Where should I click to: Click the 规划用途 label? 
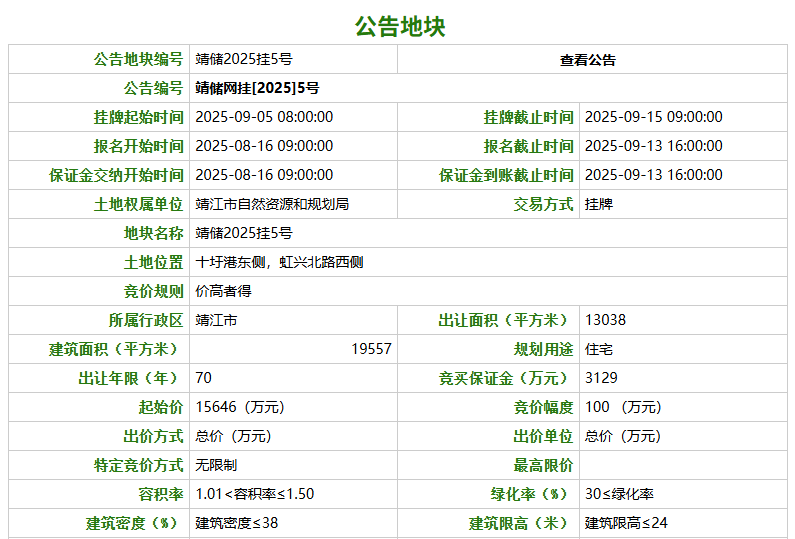tap(543, 349)
